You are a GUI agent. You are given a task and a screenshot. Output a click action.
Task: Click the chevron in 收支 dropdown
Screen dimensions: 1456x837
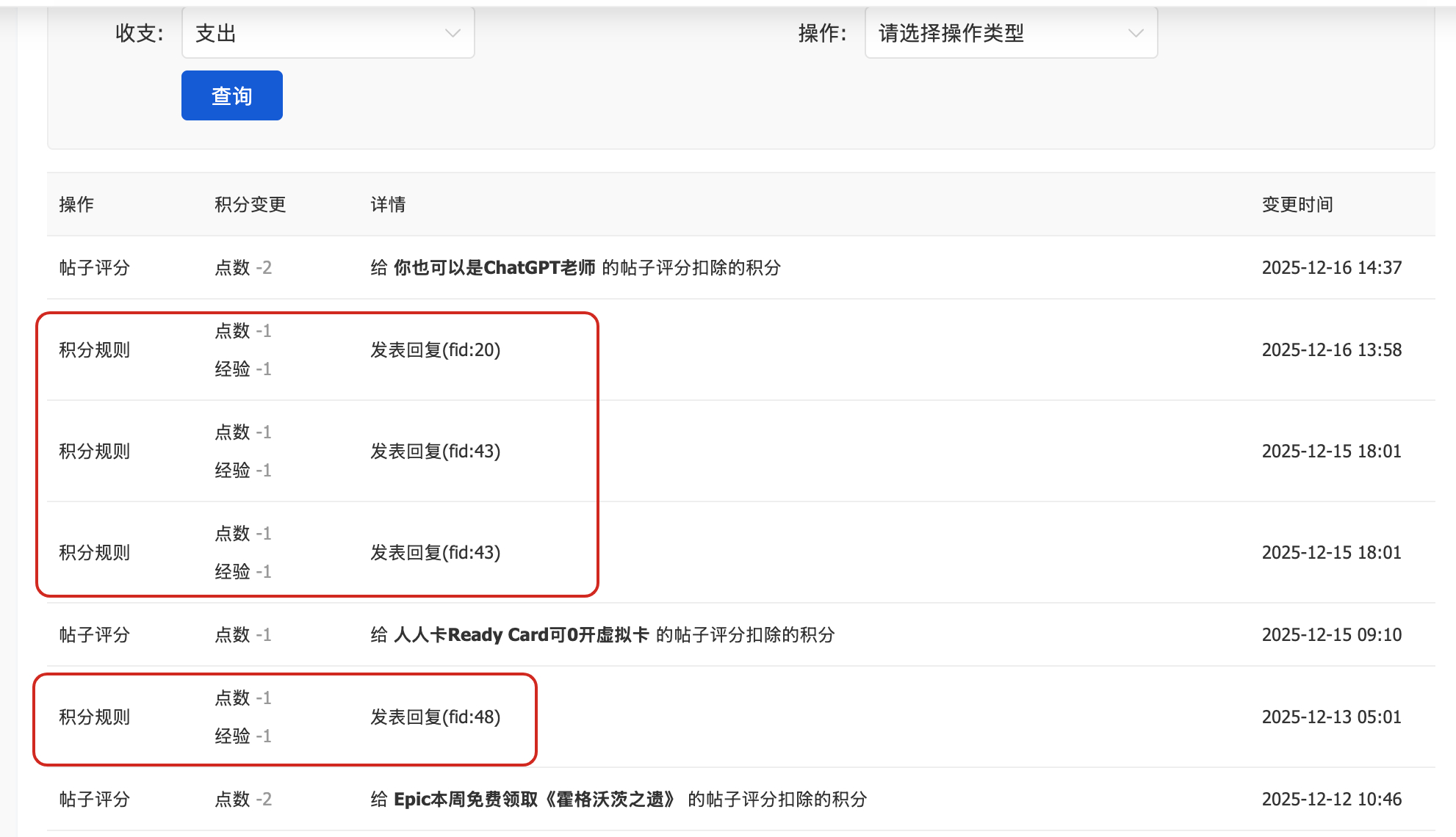pos(453,33)
